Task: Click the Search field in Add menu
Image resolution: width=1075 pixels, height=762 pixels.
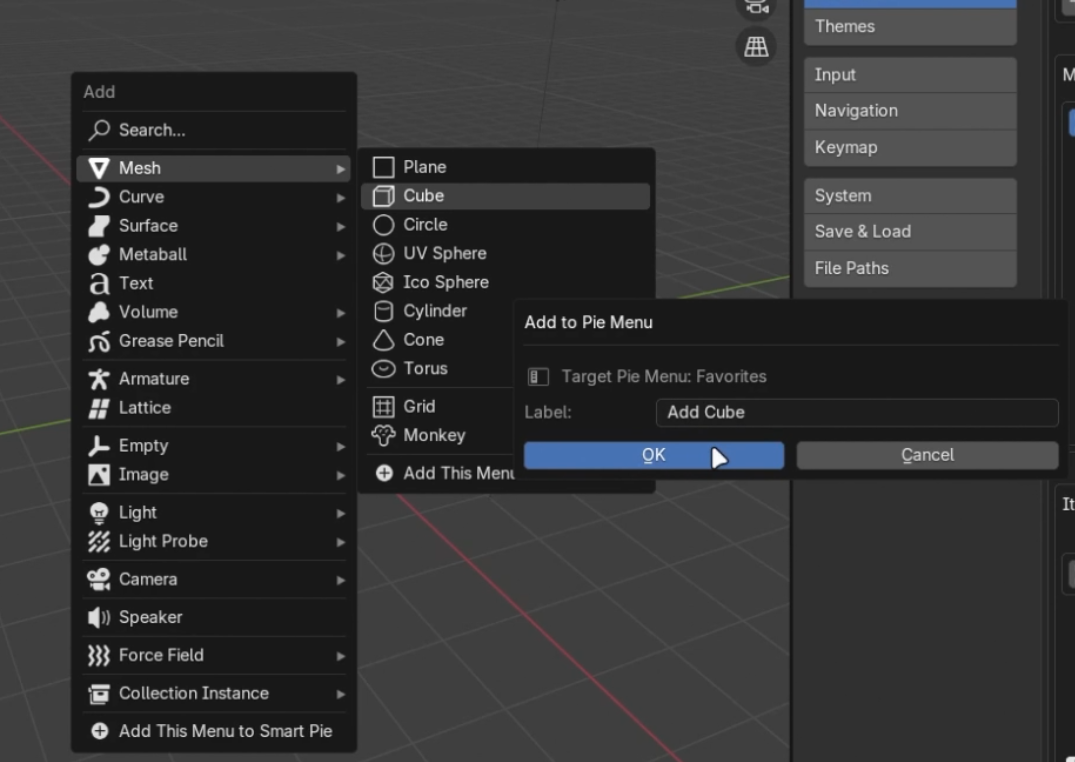Action: point(214,130)
